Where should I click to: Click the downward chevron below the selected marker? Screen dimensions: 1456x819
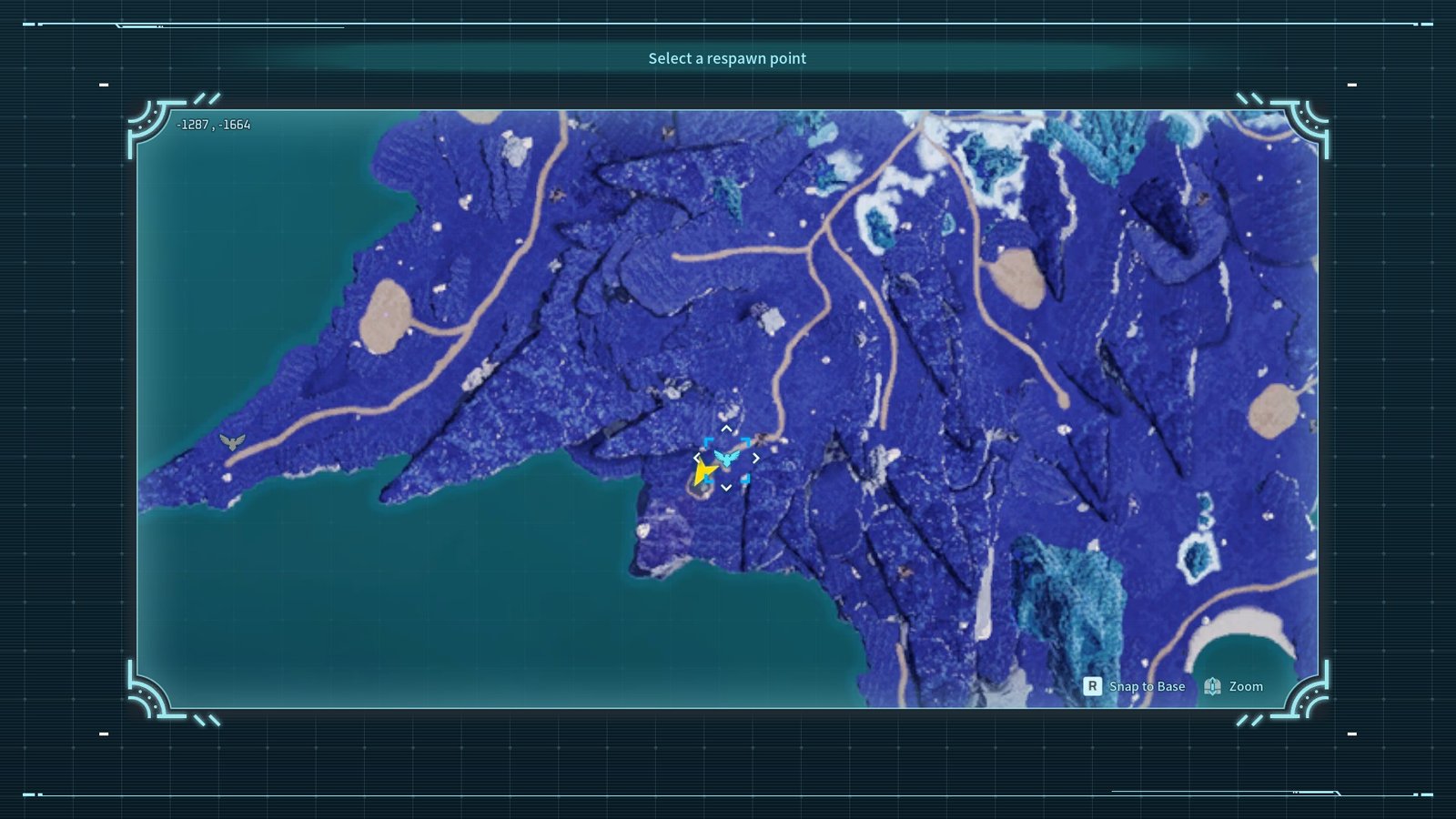(726, 488)
